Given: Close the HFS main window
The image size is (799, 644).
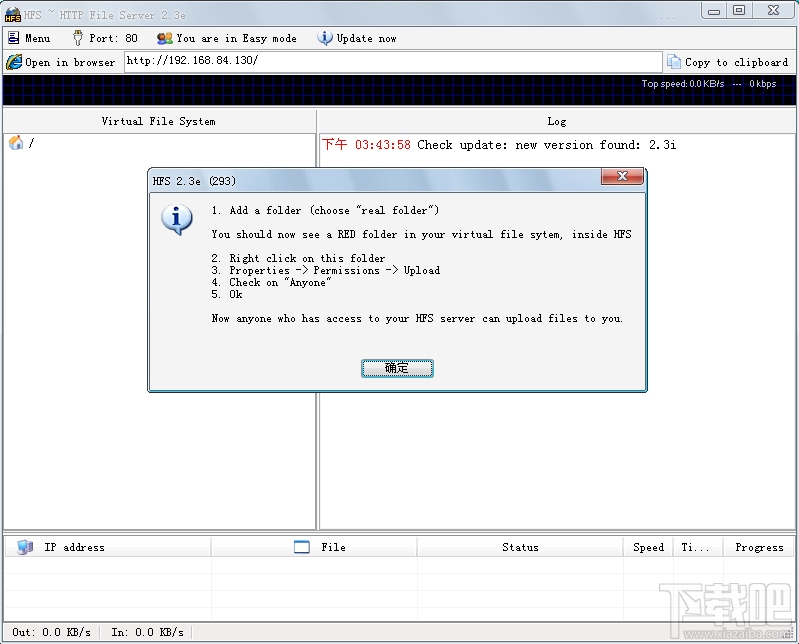Looking at the screenshot, I should tap(774, 11).
